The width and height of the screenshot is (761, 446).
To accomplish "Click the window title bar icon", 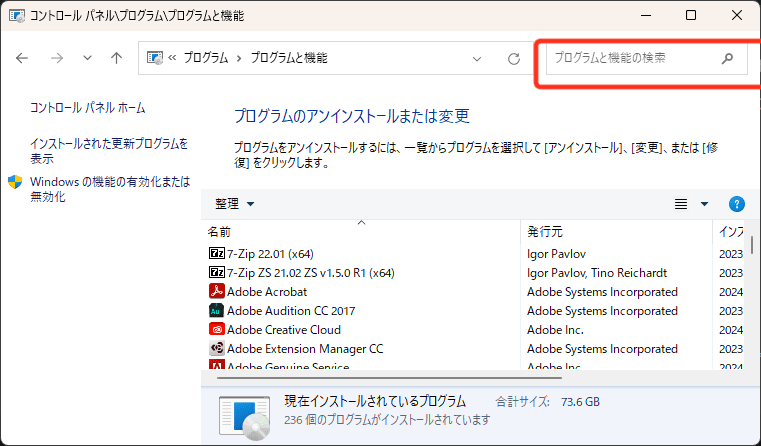I will (17, 16).
